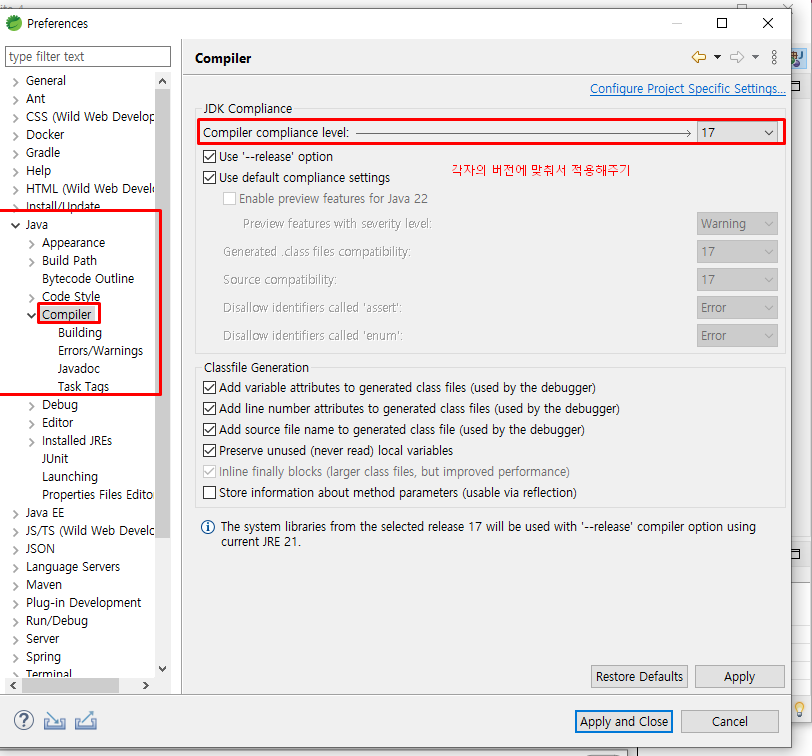
Task: Open Generated .class files compatibility dropdown
Action: pos(737,252)
